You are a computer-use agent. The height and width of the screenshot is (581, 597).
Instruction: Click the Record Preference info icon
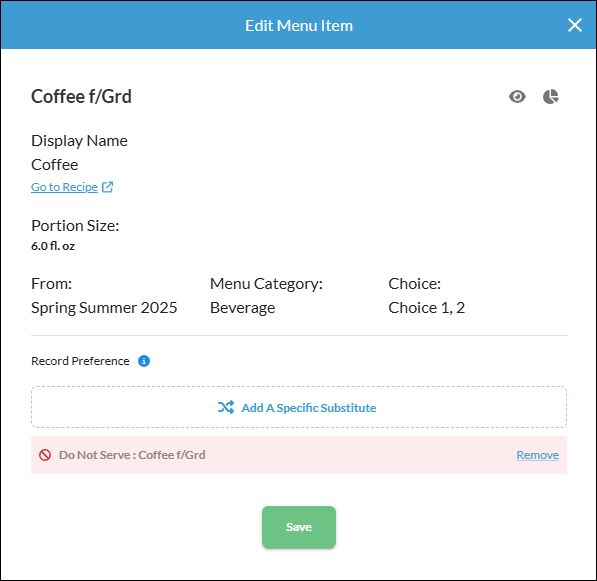tap(144, 361)
